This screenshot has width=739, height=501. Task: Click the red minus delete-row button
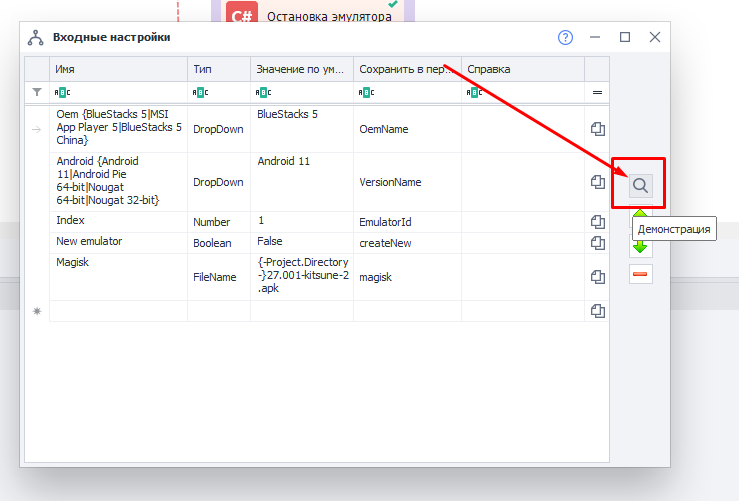point(640,274)
